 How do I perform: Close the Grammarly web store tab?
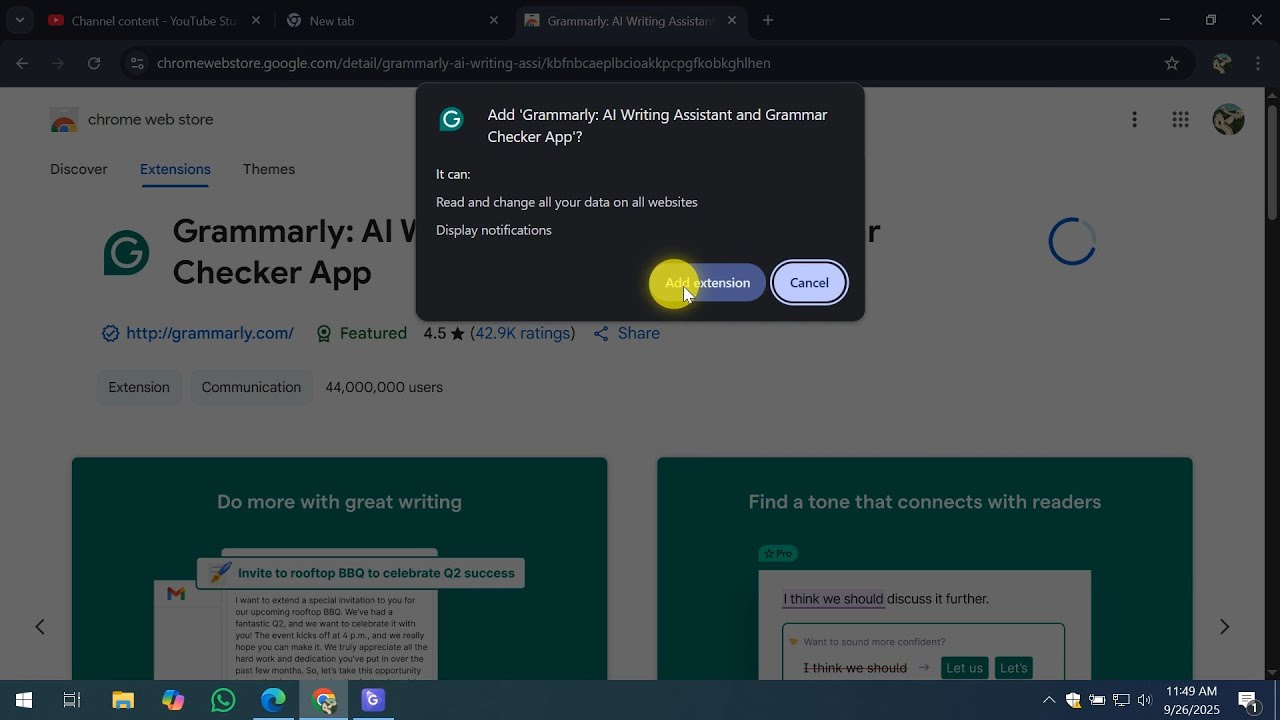point(732,20)
